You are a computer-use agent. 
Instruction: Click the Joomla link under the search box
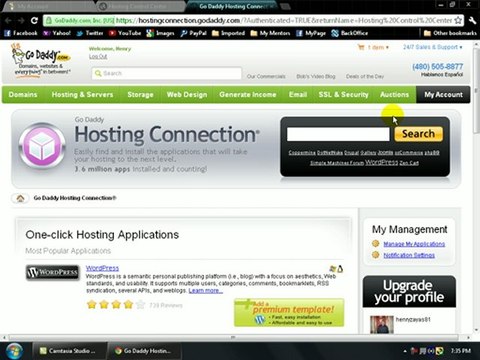(385, 153)
